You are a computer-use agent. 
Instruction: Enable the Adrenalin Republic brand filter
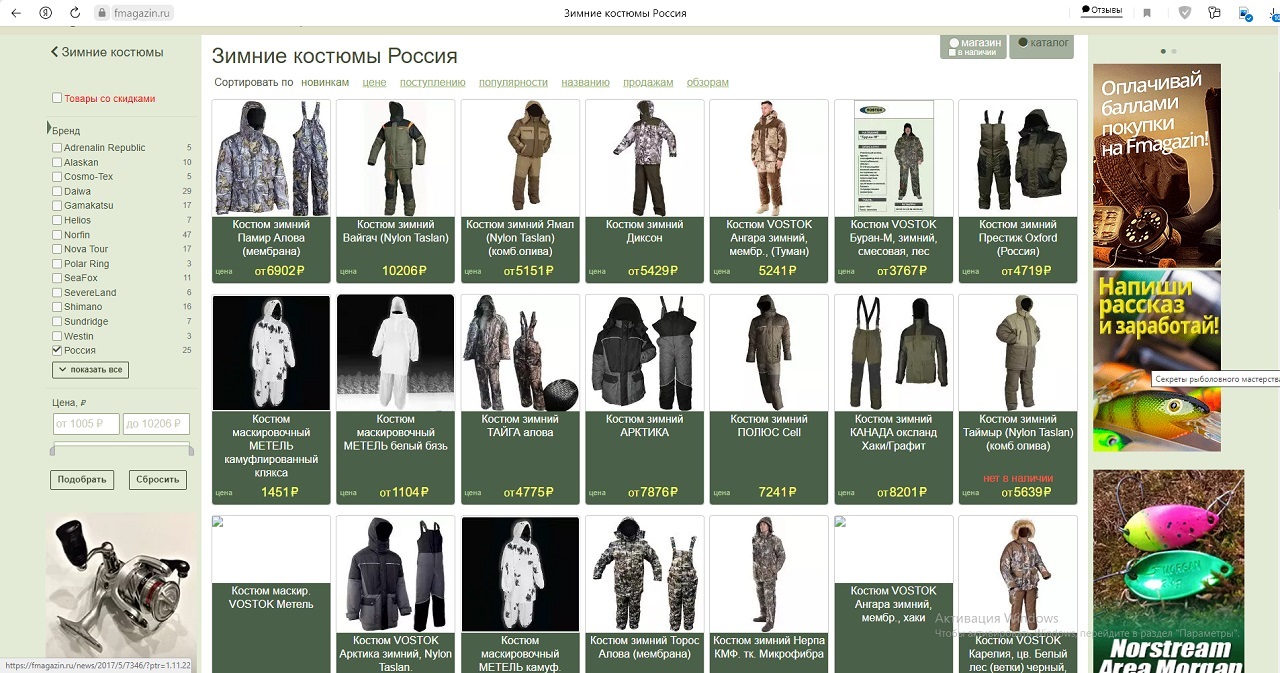point(57,148)
